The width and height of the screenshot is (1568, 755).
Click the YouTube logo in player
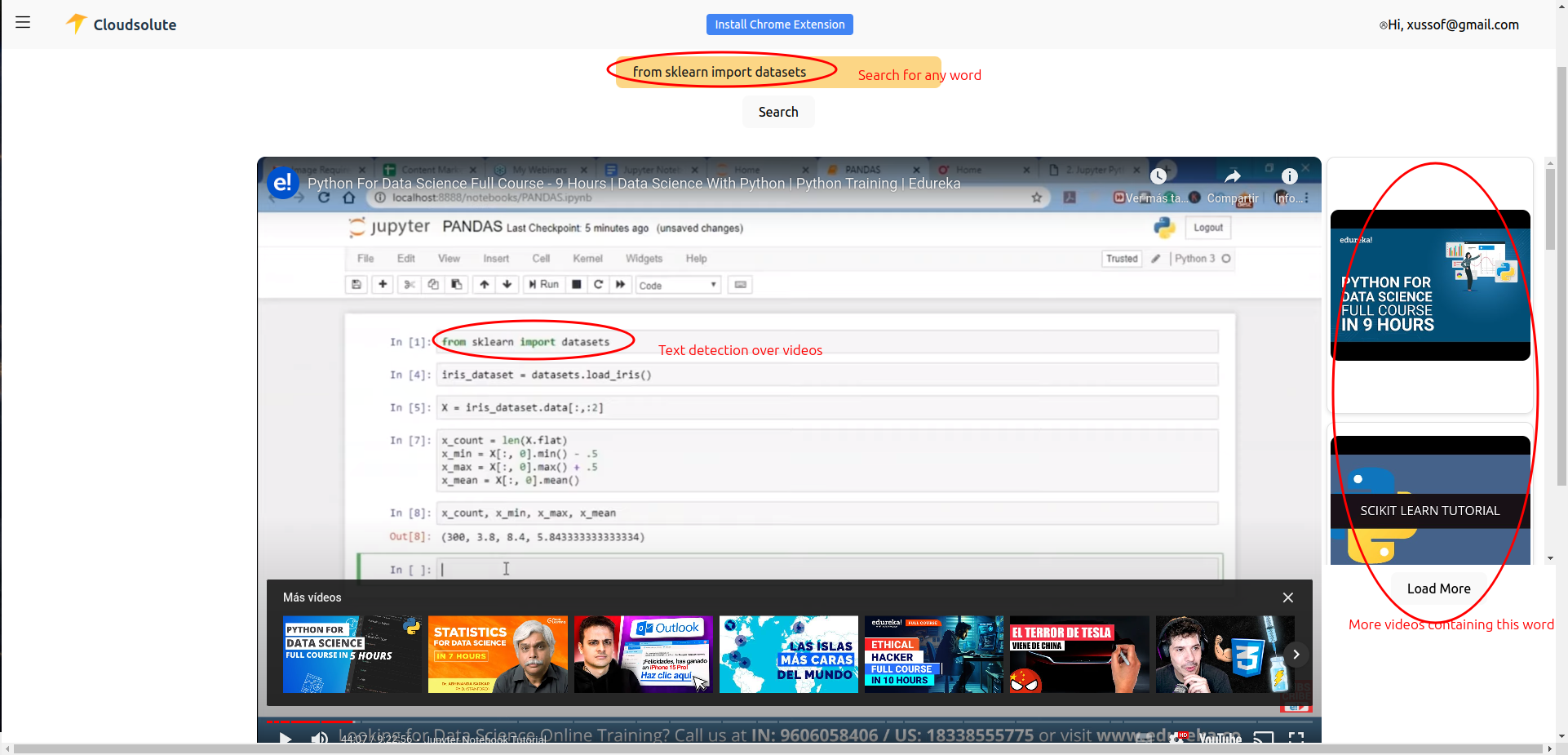coord(1220,738)
